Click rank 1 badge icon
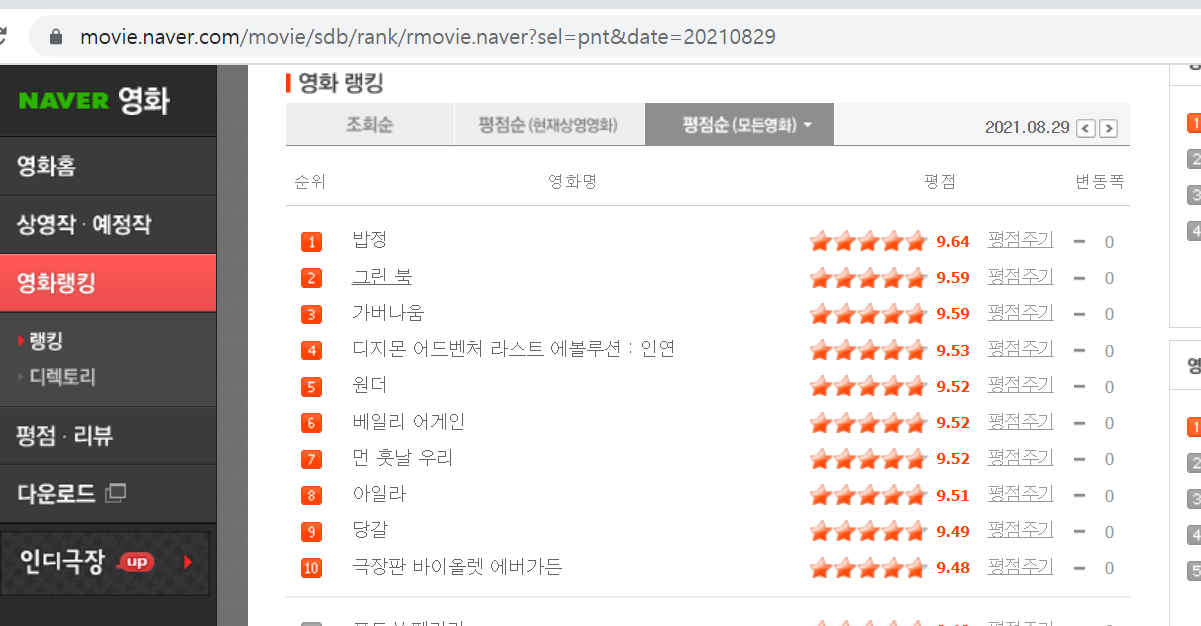The height and width of the screenshot is (626, 1201). tap(311, 242)
